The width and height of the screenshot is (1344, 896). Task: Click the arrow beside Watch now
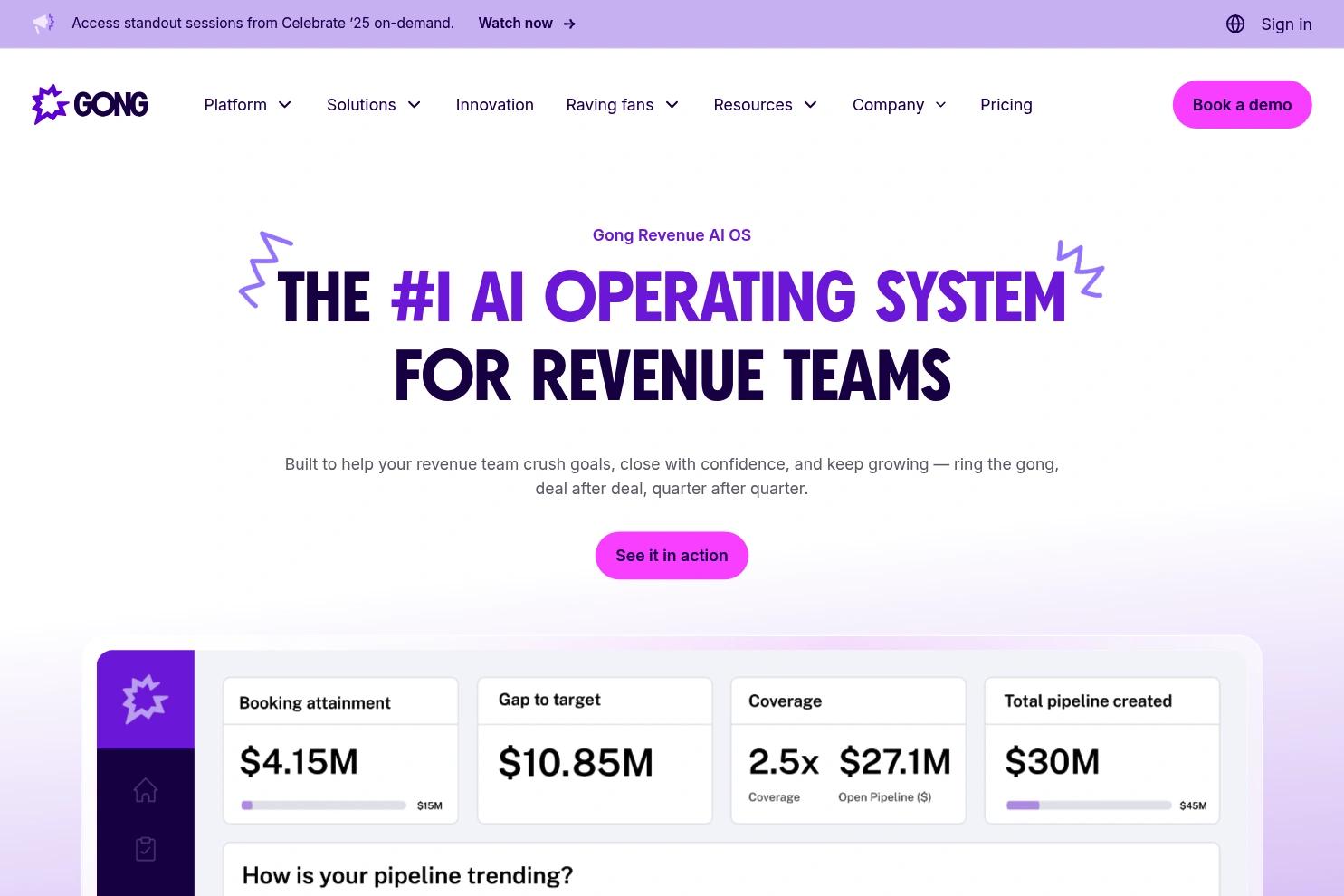click(569, 24)
